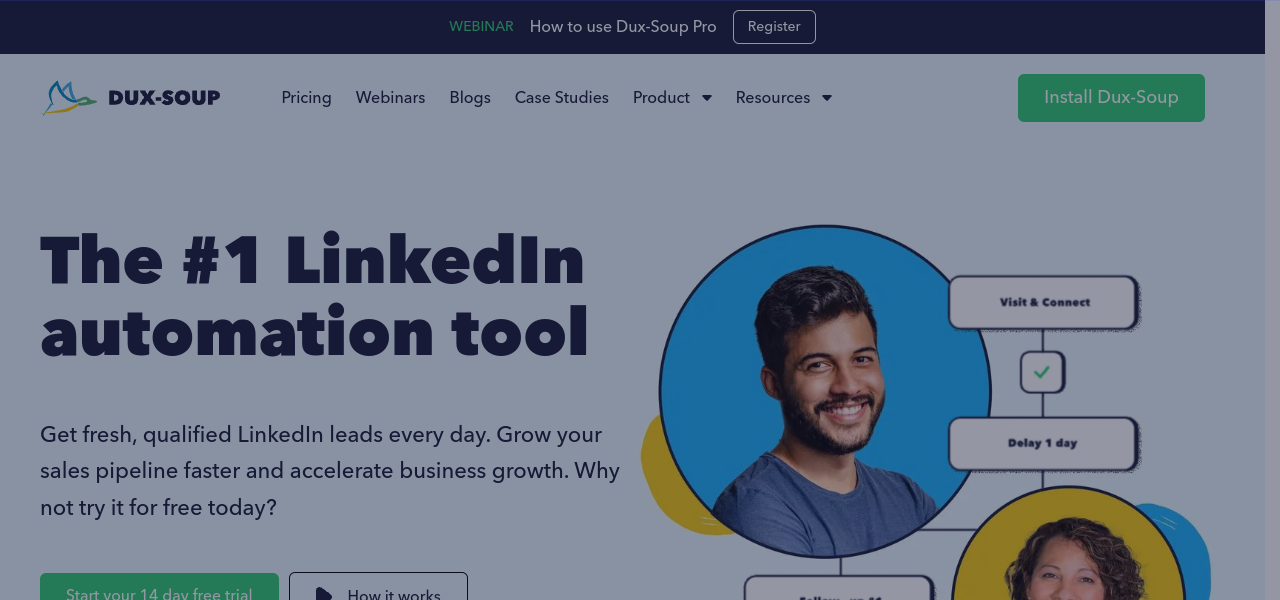This screenshot has height=600, width=1280.
Task: Click the Dux-Soup bird logo
Action: pyautogui.click(x=70, y=98)
